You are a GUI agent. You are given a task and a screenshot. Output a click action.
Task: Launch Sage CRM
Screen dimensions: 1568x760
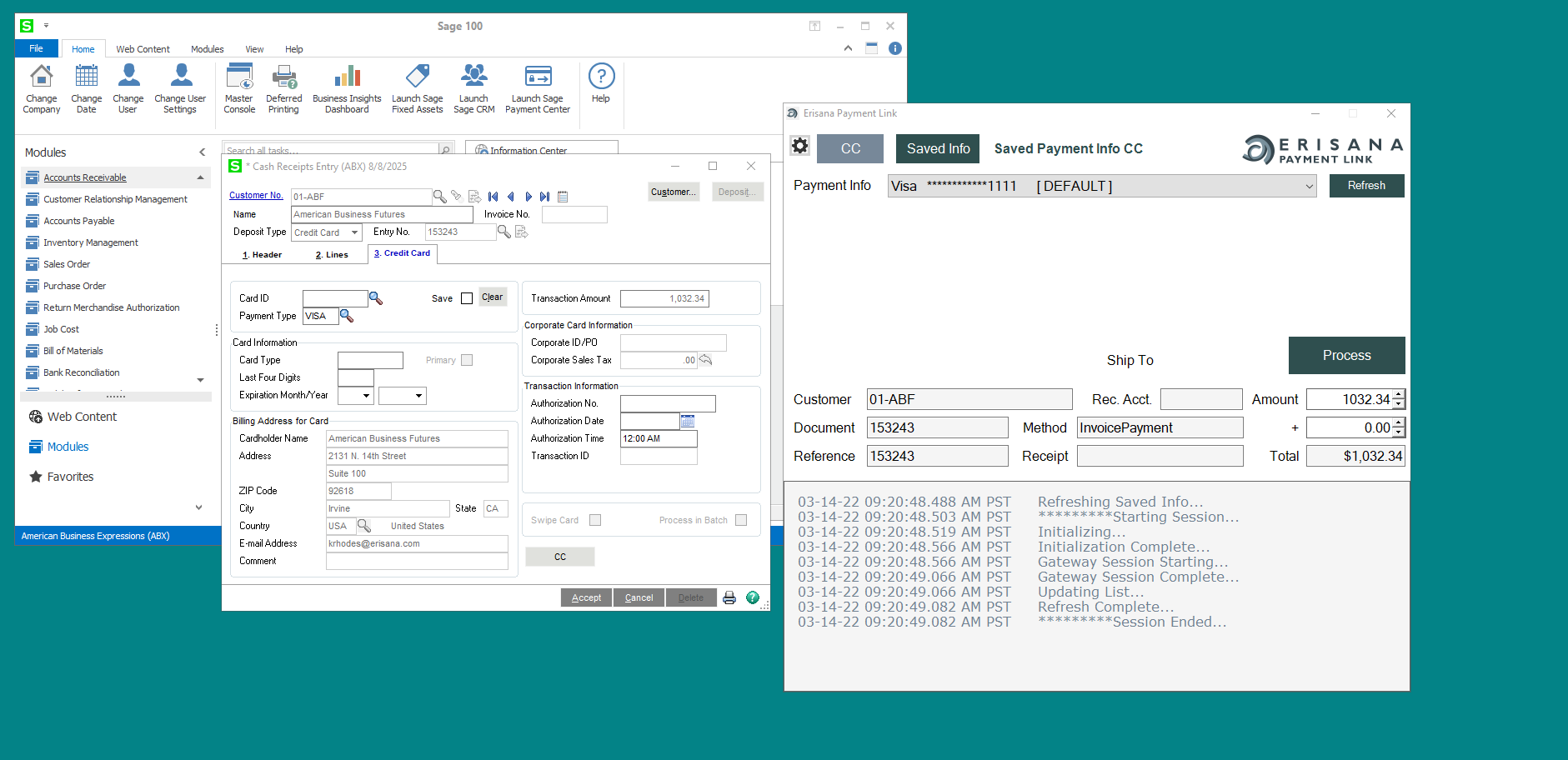(x=473, y=88)
